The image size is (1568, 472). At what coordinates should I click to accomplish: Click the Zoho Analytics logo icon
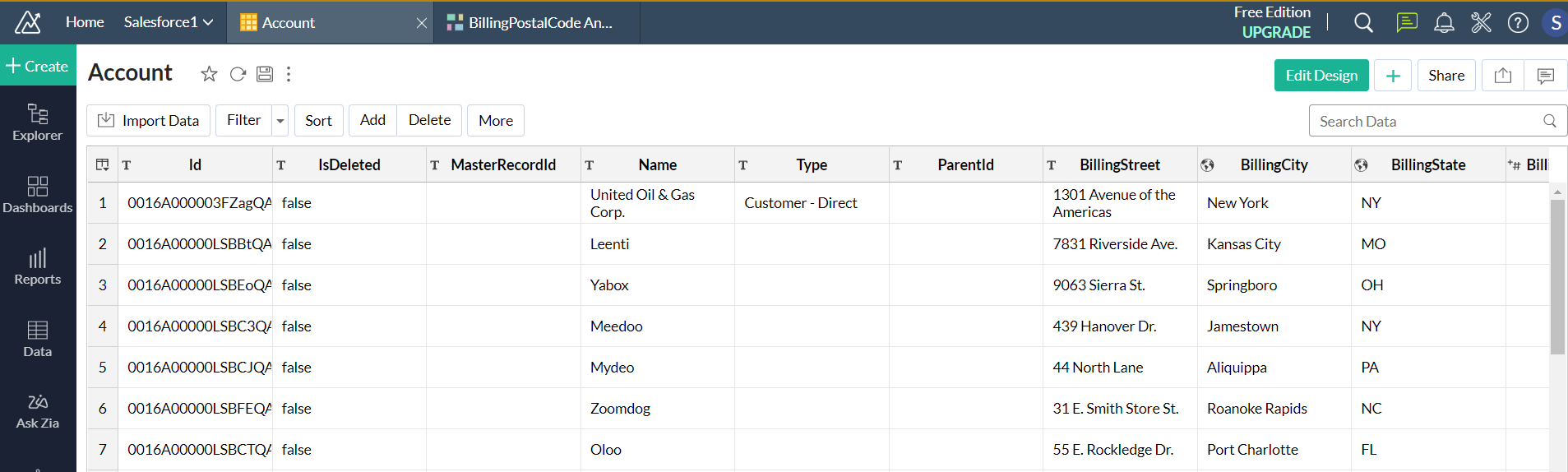coord(28,22)
